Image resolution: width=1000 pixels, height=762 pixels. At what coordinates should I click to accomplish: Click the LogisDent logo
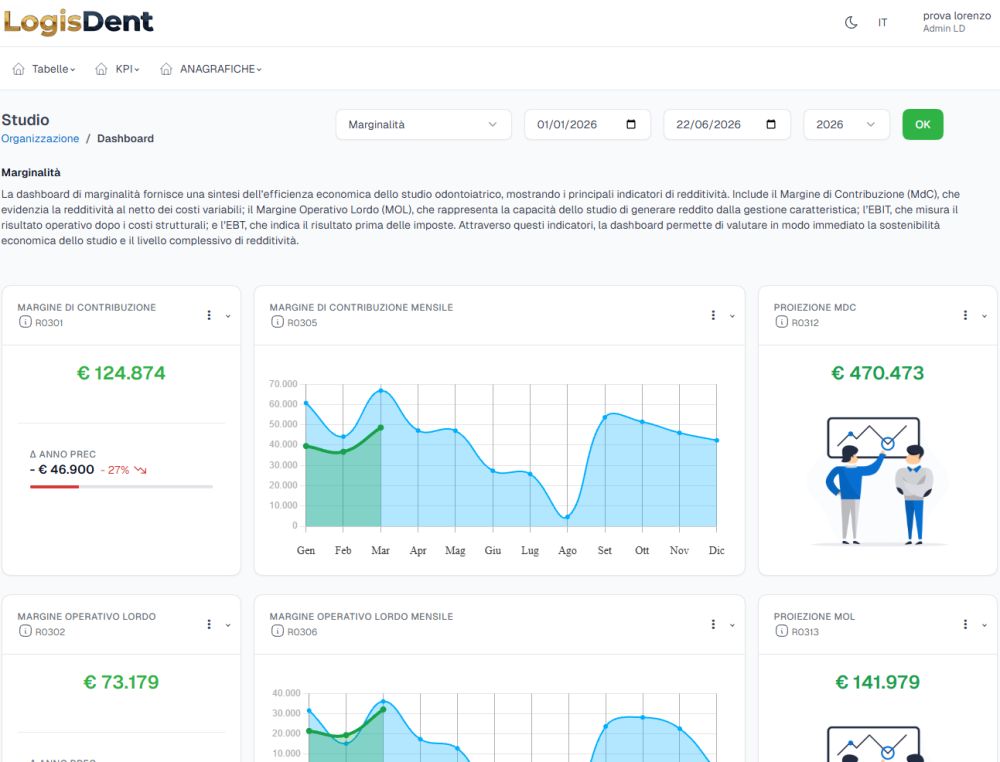pos(78,22)
